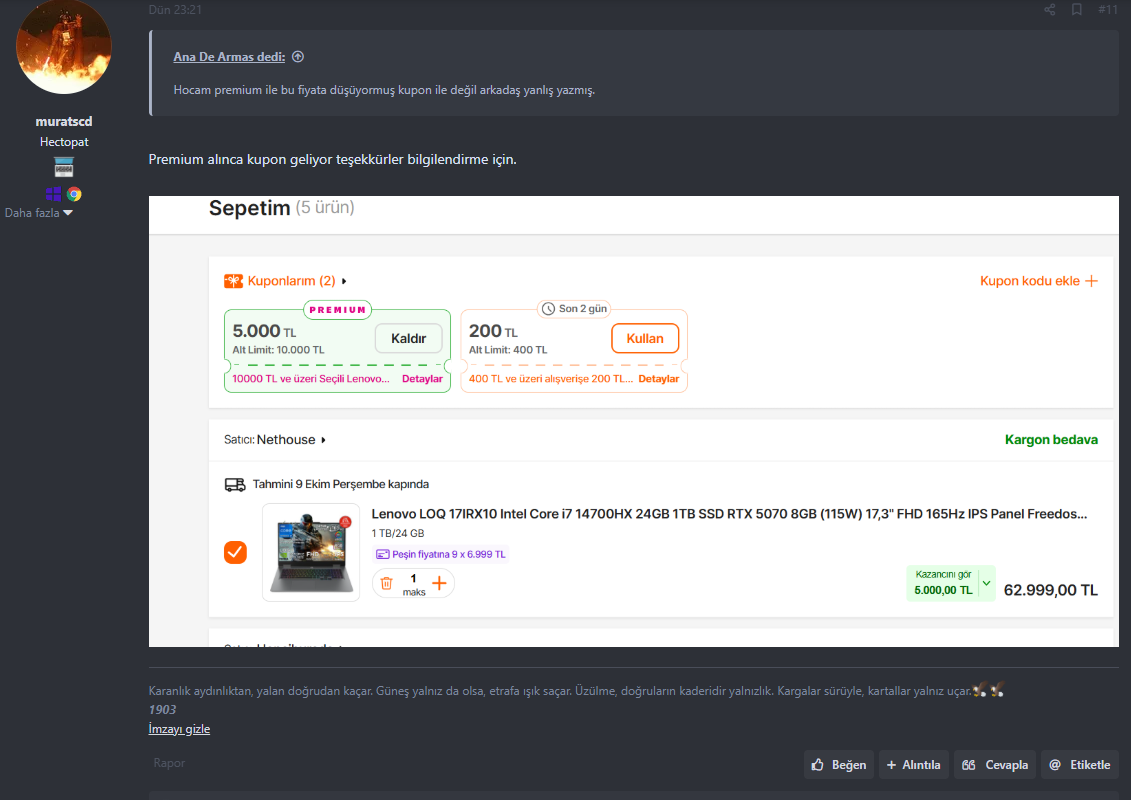Click Alıntıla quote button
This screenshot has width=1131, height=800.
[913, 765]
